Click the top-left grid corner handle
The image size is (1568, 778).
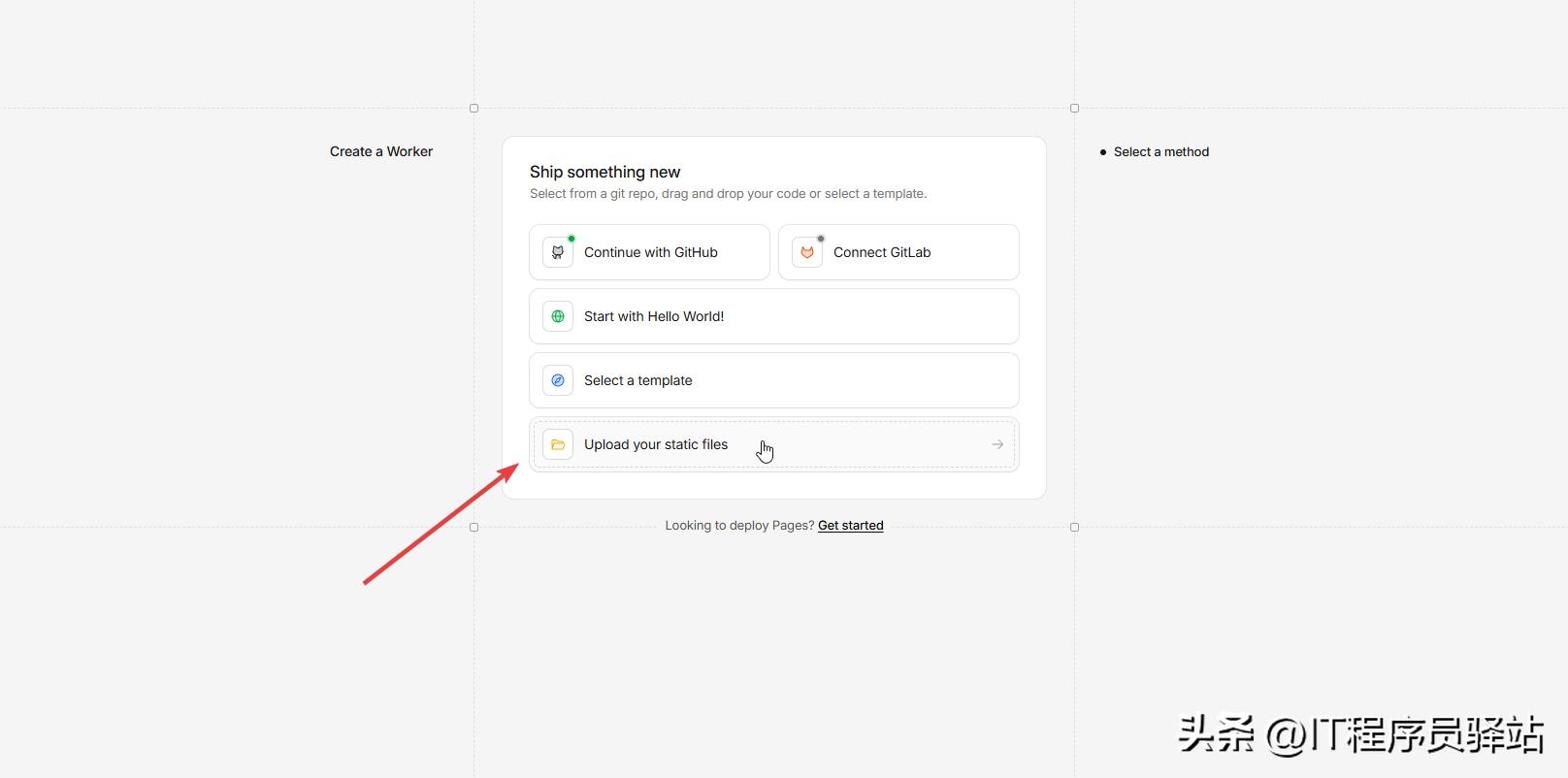click(x=474, y=109)
